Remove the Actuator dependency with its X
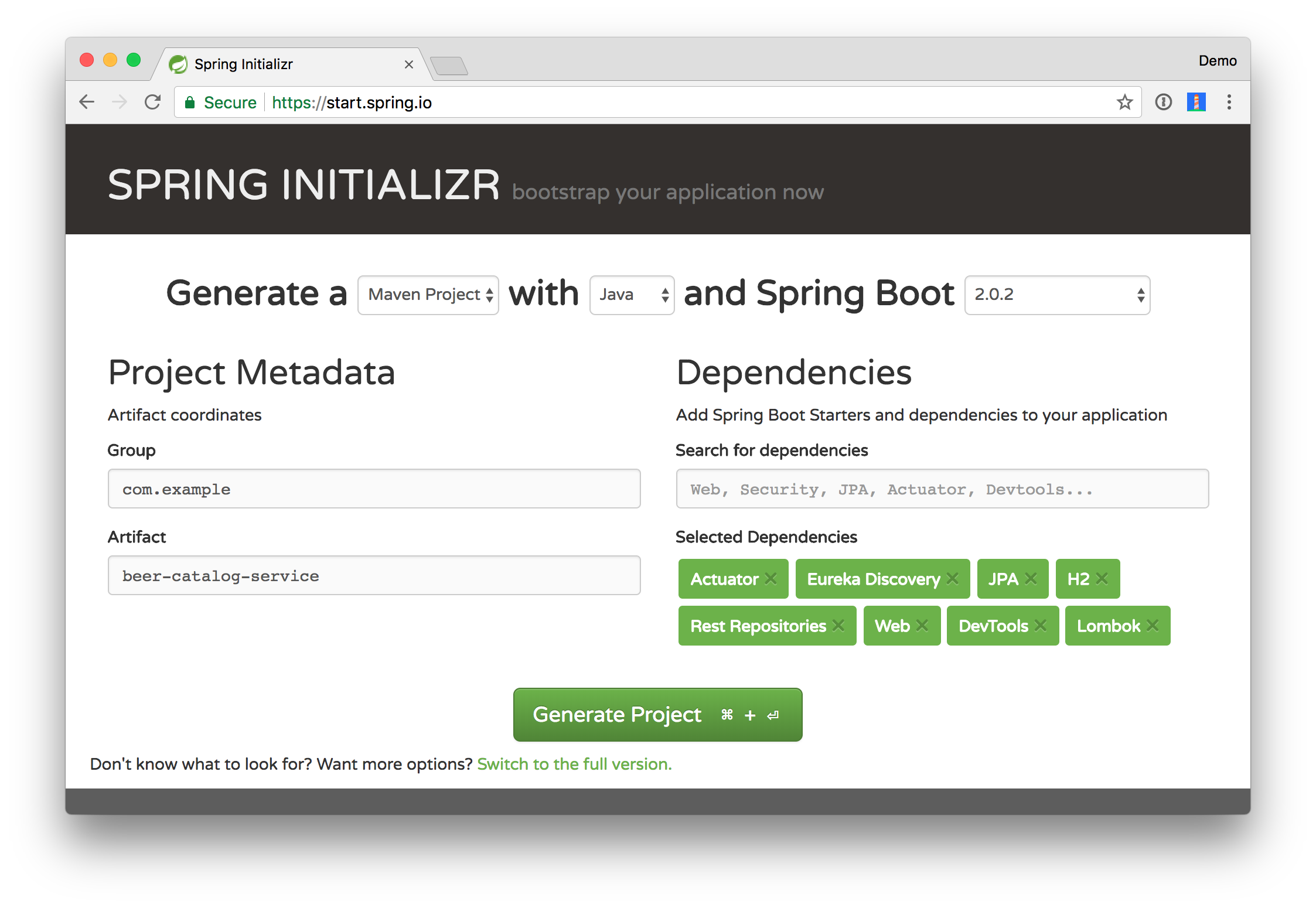 pos(770,579)
